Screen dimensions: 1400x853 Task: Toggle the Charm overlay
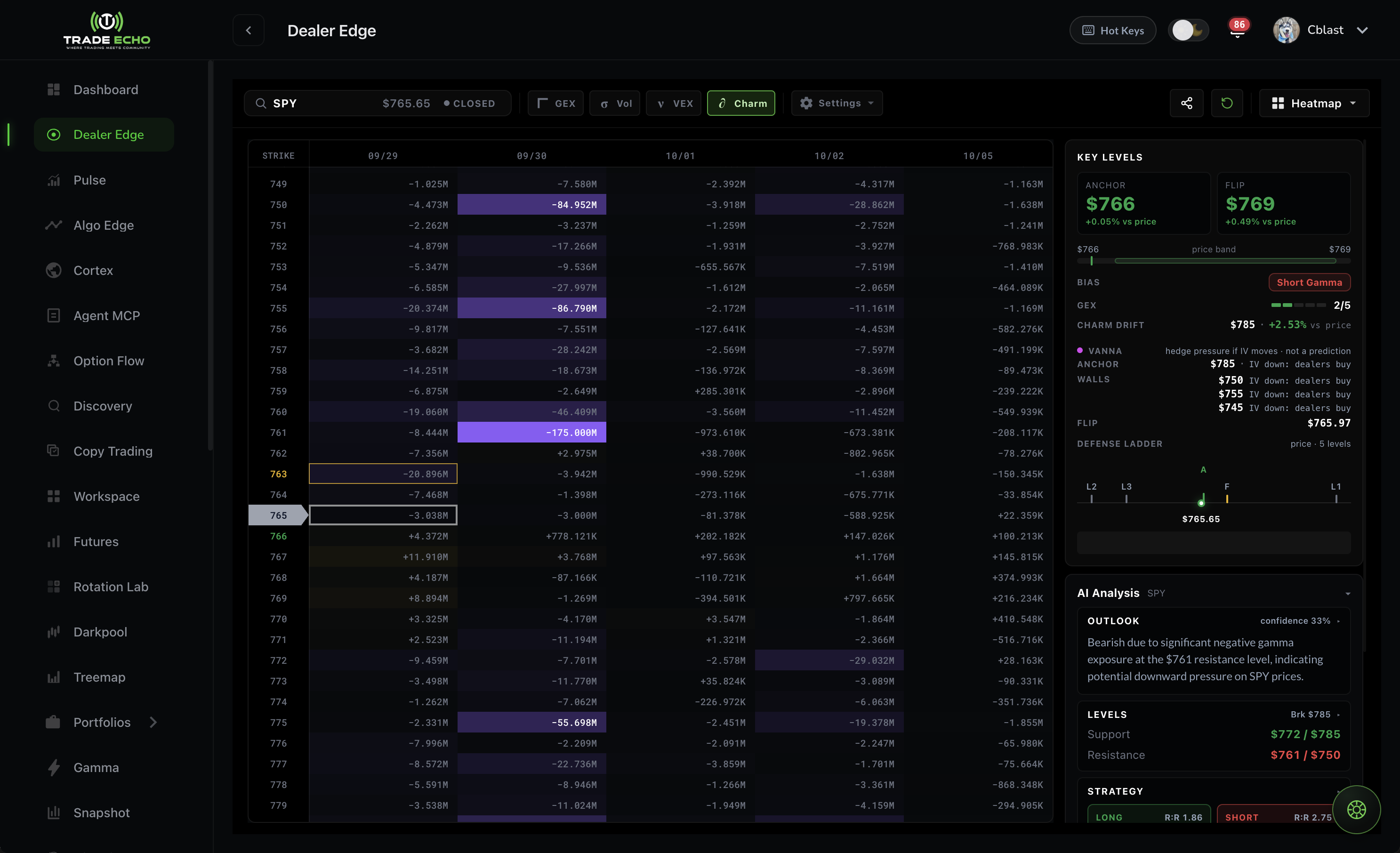(x=741, y=104)
